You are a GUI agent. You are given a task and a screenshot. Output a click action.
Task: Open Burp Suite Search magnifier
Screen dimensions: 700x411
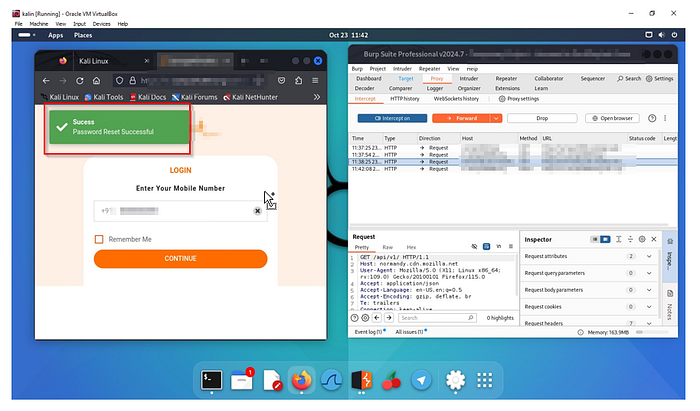(x=629, y=79)
